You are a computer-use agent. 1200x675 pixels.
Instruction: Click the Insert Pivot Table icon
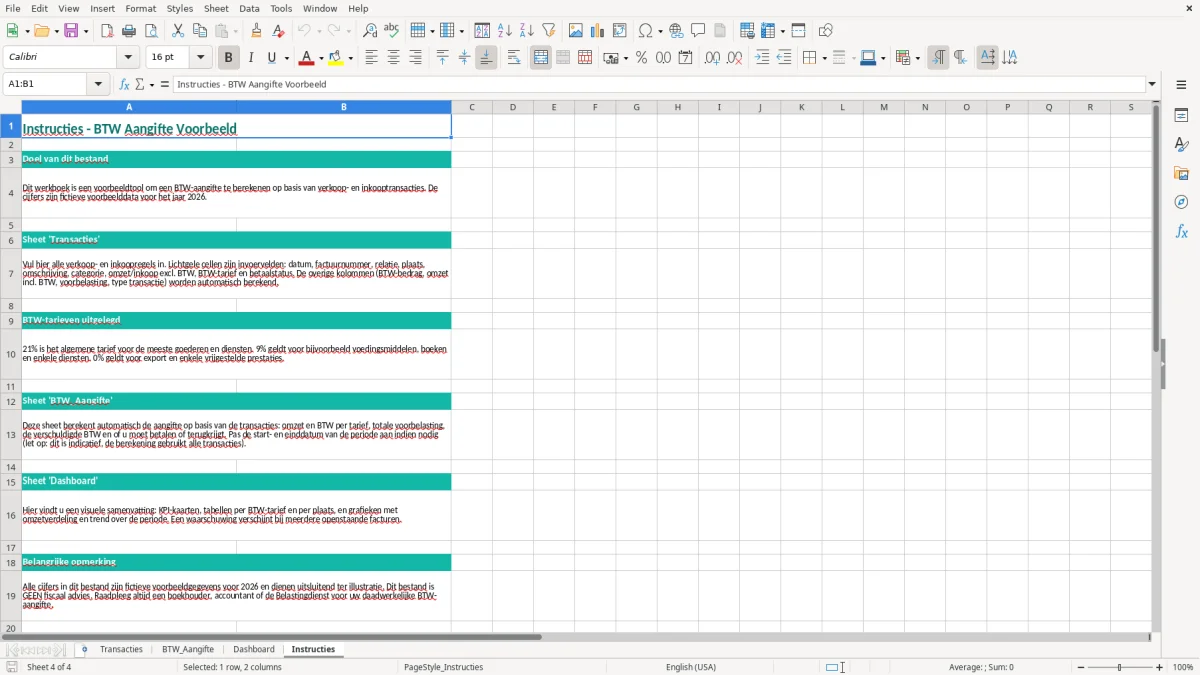click(x=620, y=31)
